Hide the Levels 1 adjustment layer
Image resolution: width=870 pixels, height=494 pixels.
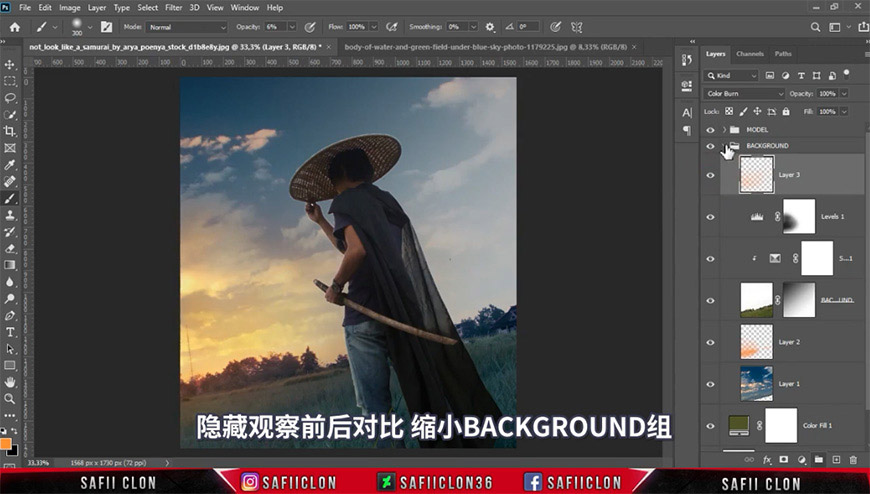pyautogui.click(x=710, y=217)
